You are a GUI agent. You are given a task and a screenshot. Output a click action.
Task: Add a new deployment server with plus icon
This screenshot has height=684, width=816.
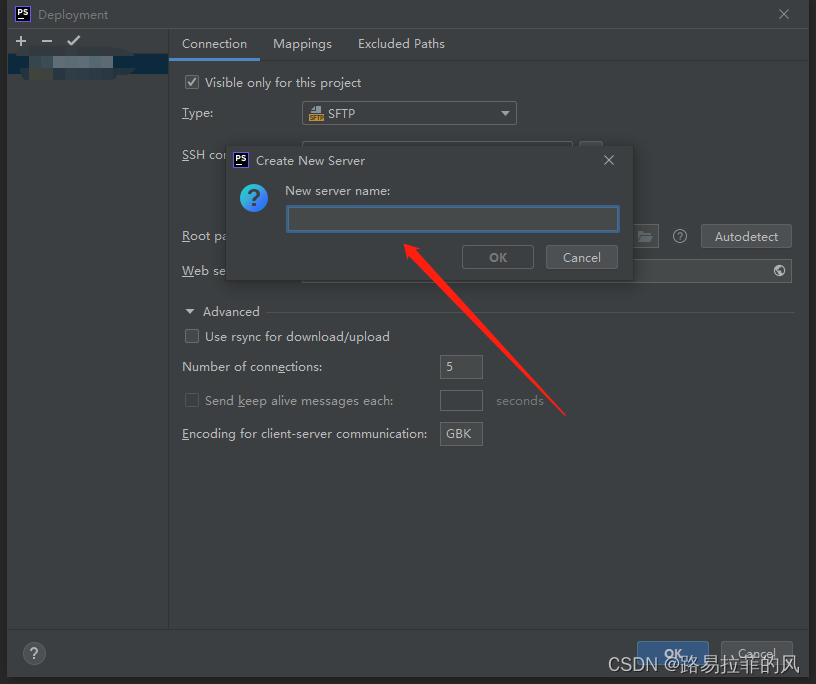tap(21, 41)
